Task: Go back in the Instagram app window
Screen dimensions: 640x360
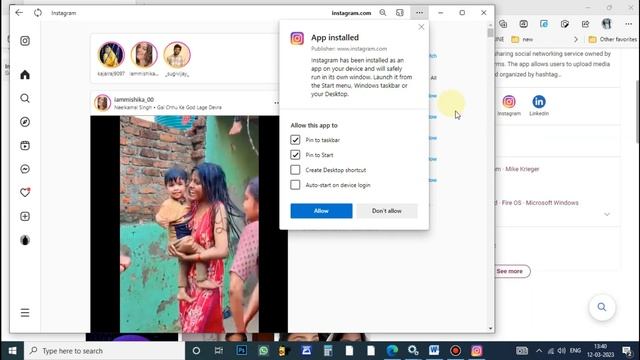Action: 19,13
